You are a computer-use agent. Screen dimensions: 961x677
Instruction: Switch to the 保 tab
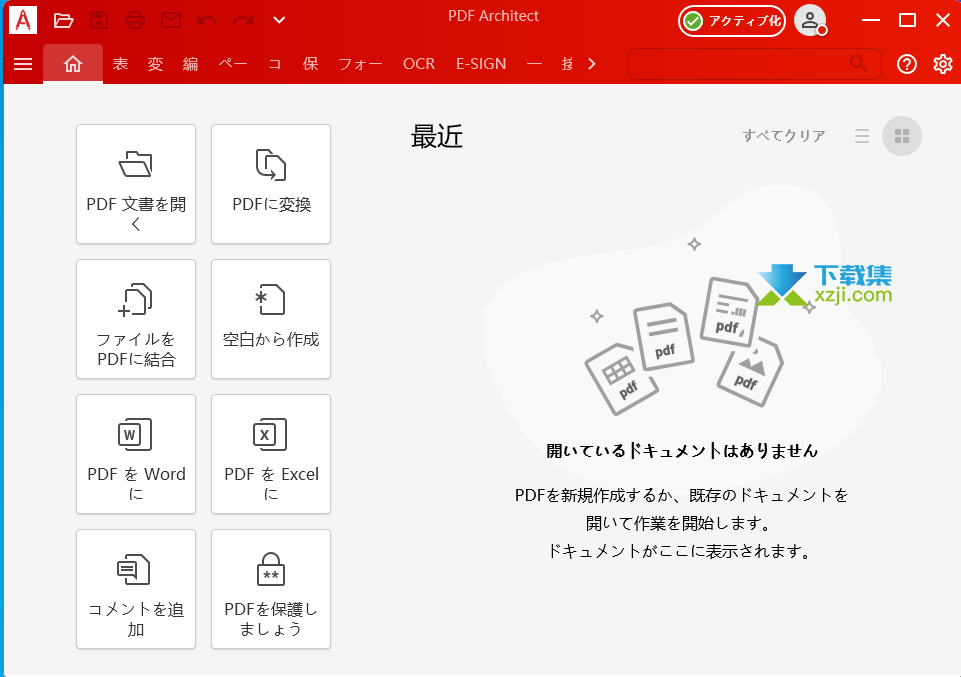pos(311,64)
